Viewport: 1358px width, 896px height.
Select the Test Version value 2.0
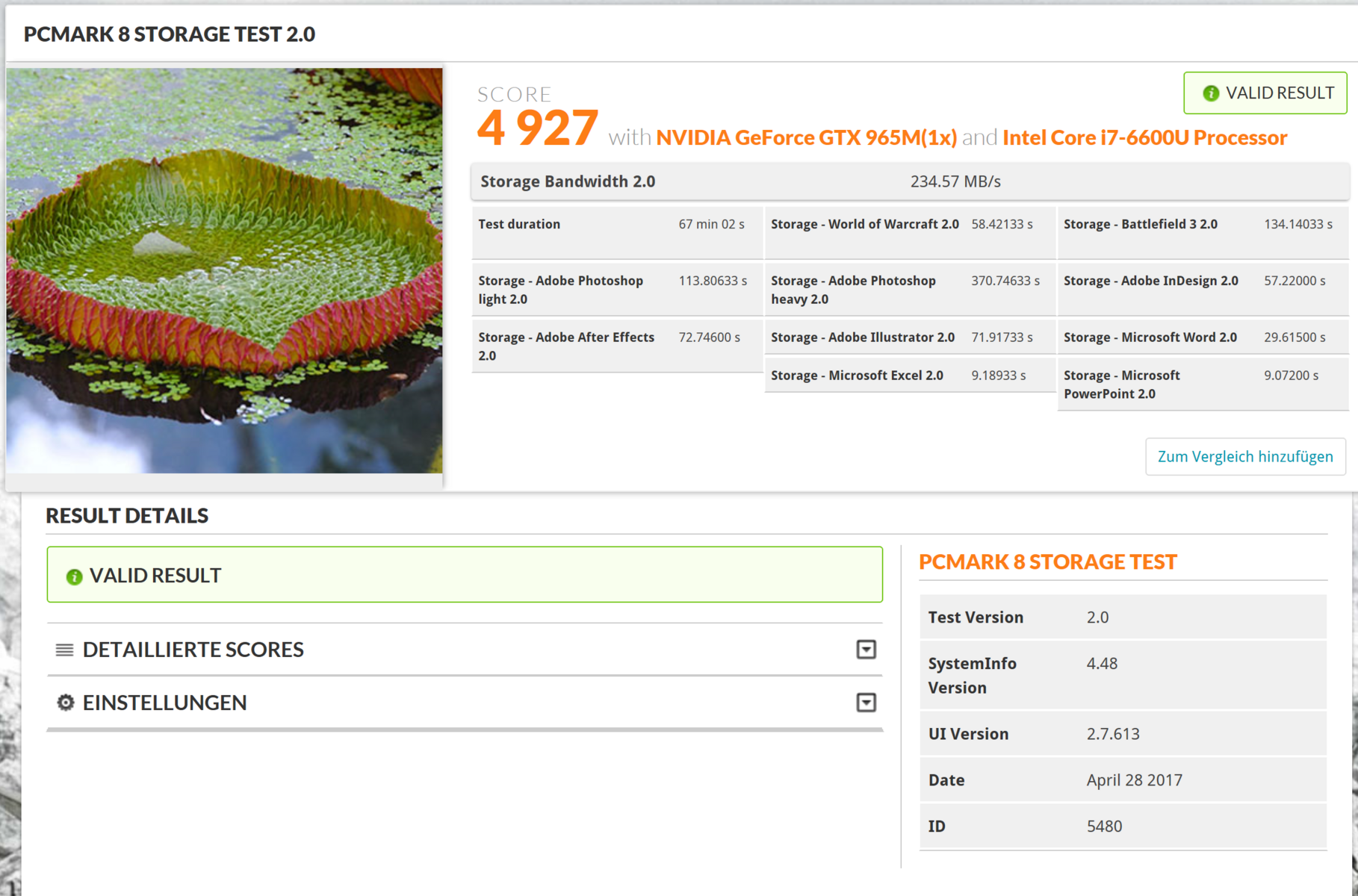tap(1097, 617)
